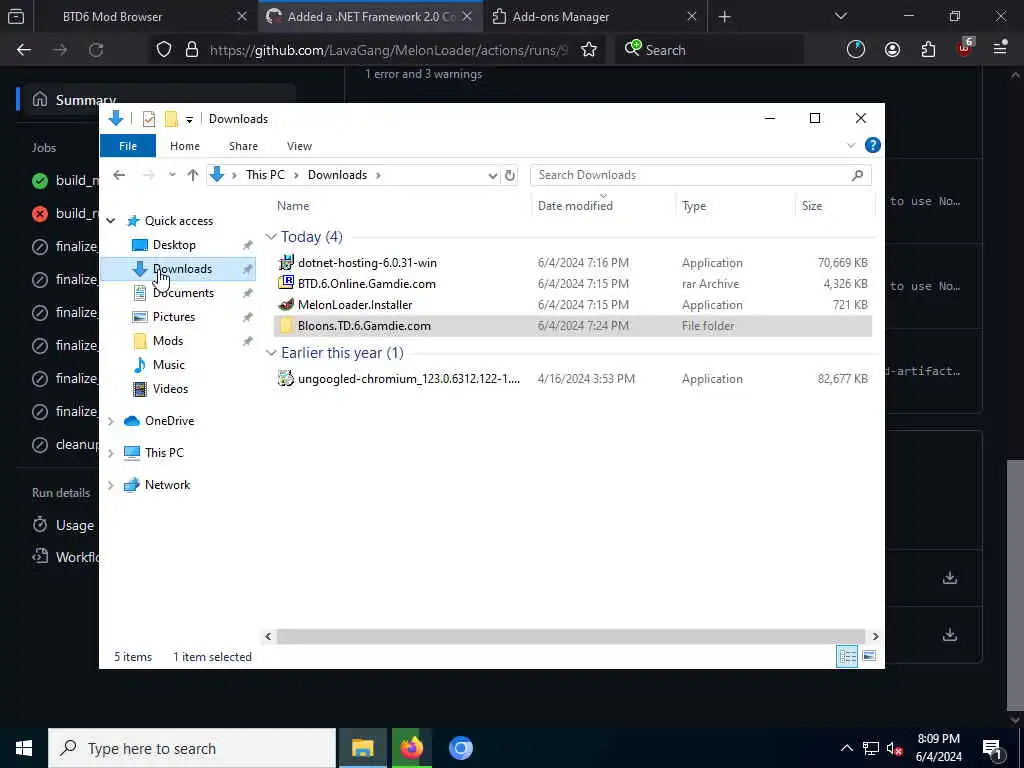Open the View ribbon tab

point(299,146)
